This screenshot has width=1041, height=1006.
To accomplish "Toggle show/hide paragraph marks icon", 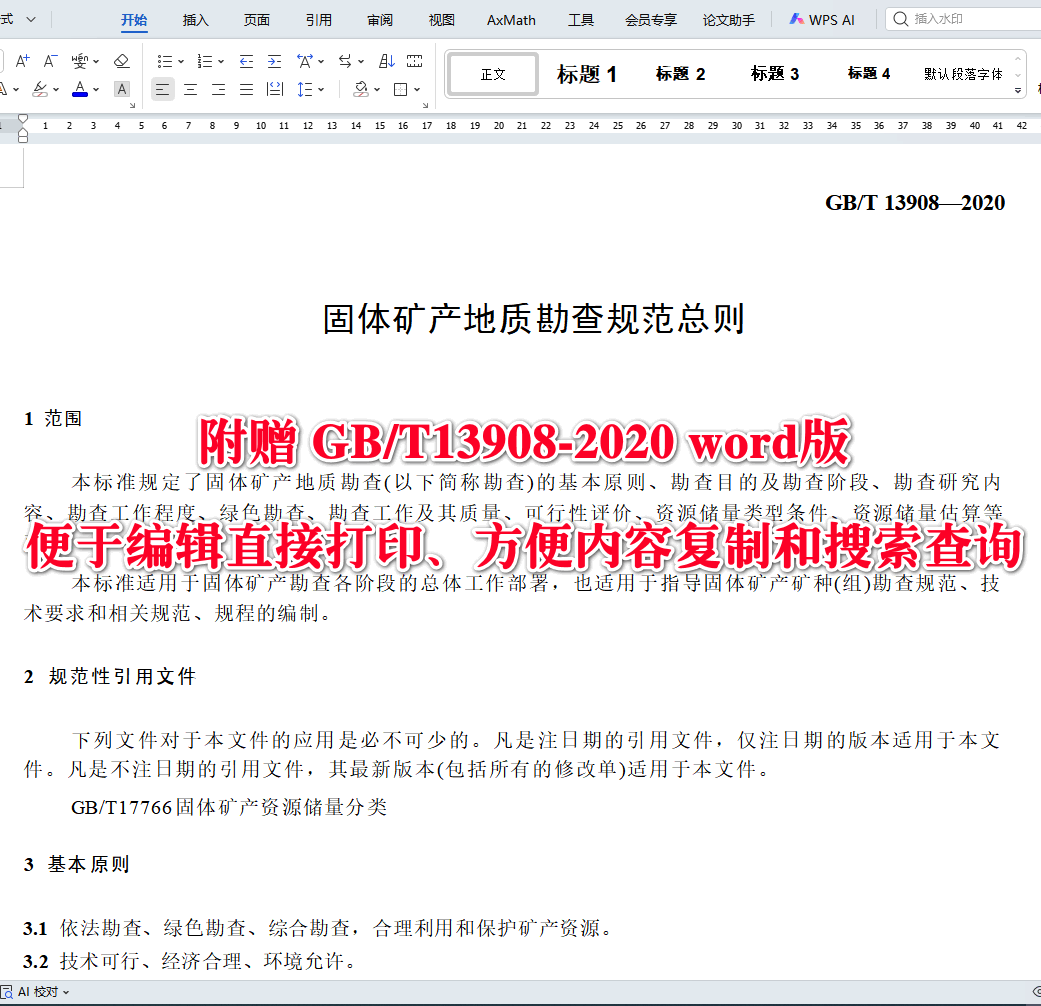I will pos(414,61).
